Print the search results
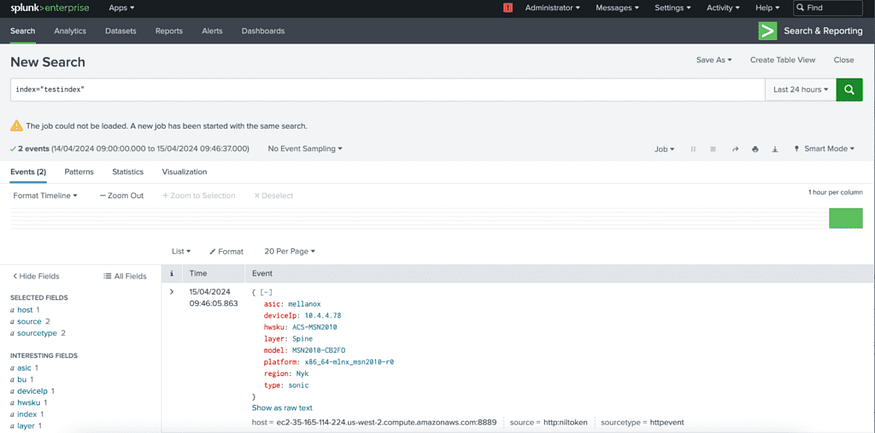875x433 pixels. 755,149
